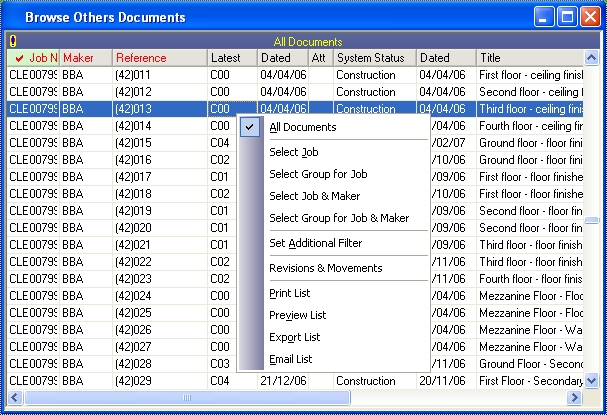Viewport: 607px width, 415px height.
Task: Click the yellow exclamation icon in header bar
Action: [13, 41]
